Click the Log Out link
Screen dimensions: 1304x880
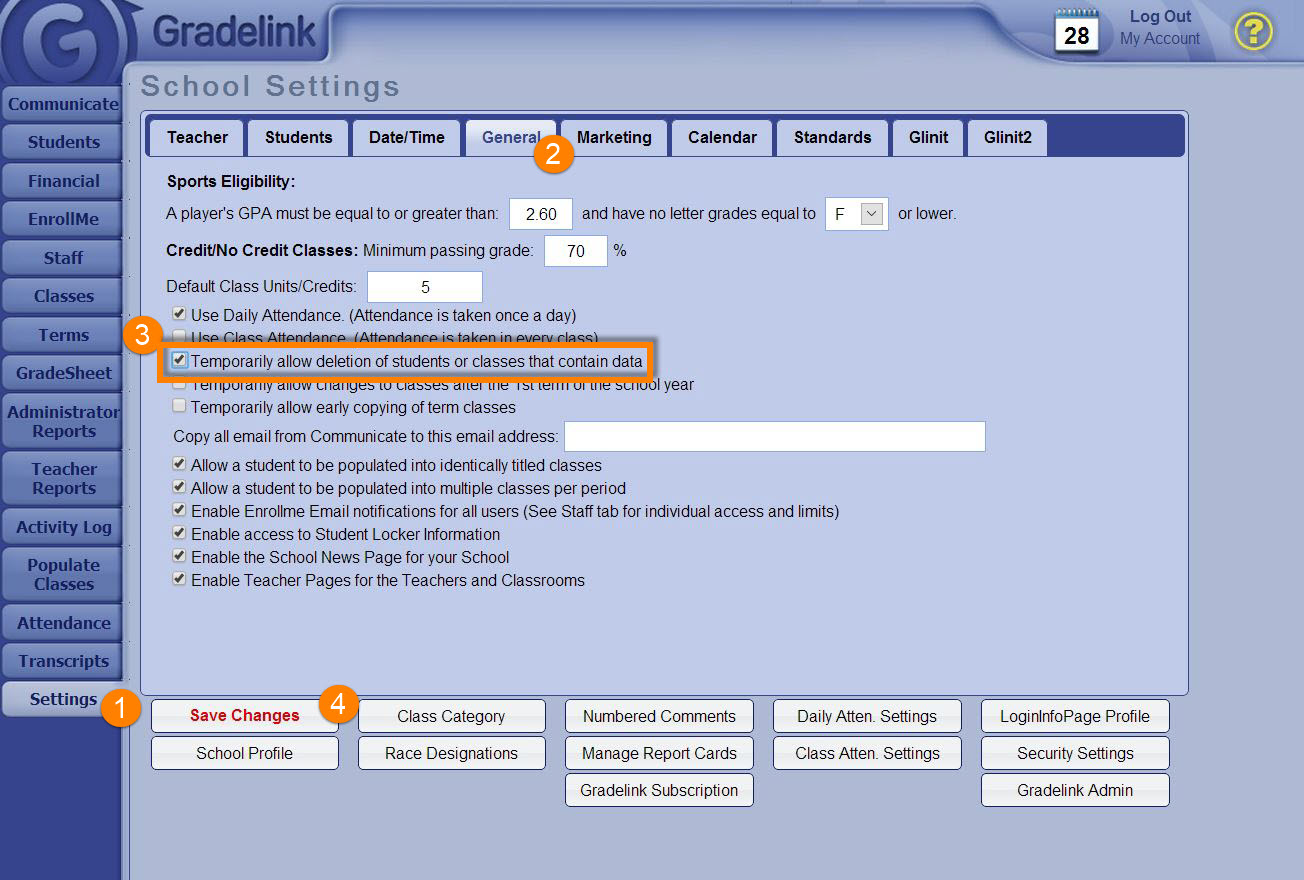coord(1160,17)
